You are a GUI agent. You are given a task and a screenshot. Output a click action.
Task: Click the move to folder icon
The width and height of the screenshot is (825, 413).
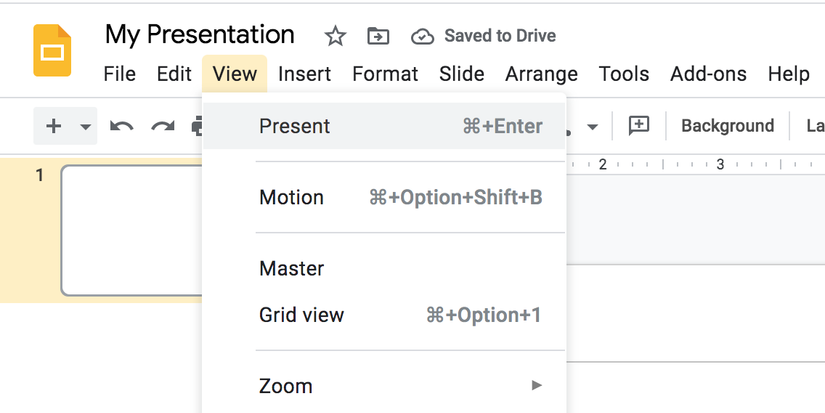[378, 37]
